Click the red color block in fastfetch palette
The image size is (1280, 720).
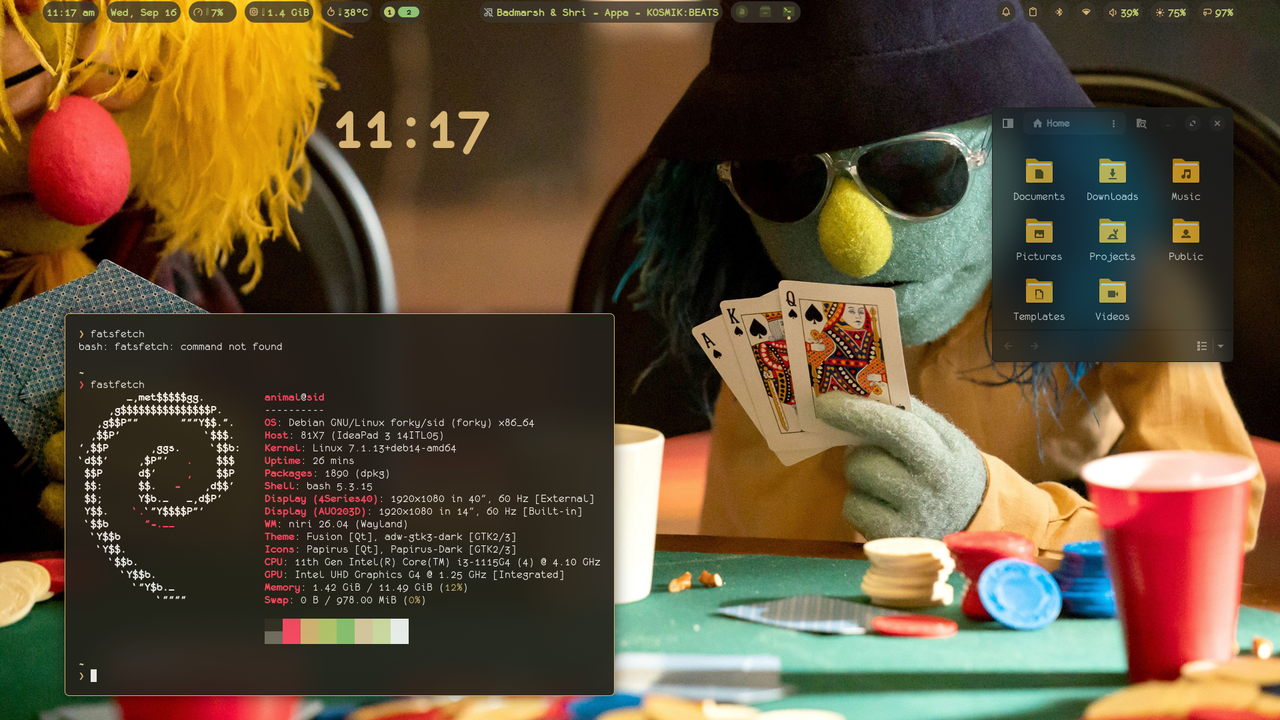[292, 631]
